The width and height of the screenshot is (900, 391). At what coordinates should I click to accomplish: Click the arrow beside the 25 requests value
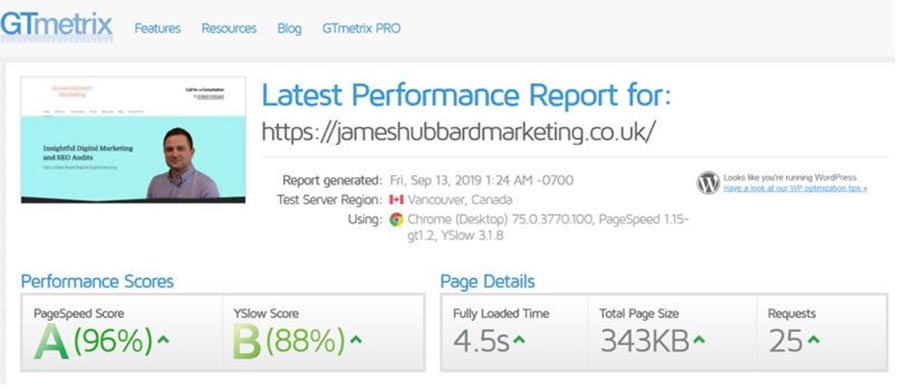pos(813,340)
